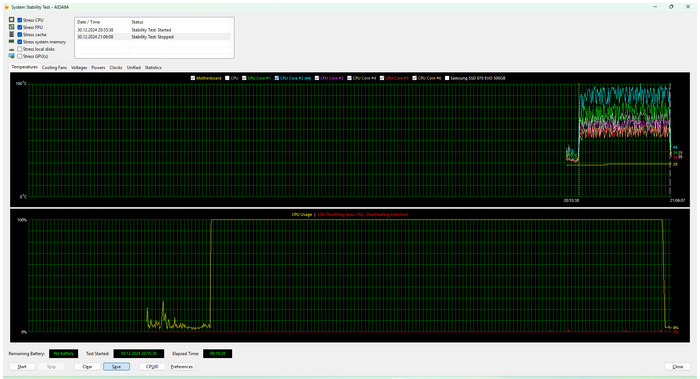Click the cache icon beside Stress cache

[x=12, y=34]
